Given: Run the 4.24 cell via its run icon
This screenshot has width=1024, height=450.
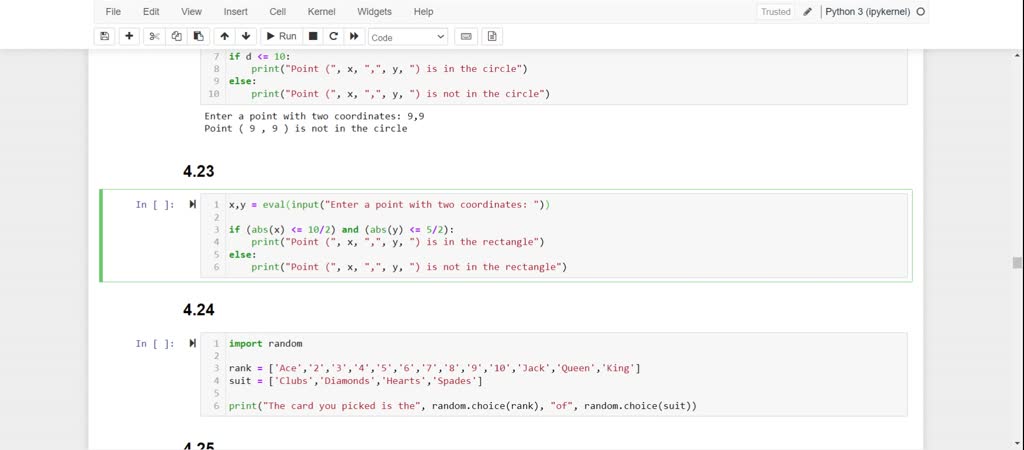Looking at the screenshot, I should [x=192, y=344].
